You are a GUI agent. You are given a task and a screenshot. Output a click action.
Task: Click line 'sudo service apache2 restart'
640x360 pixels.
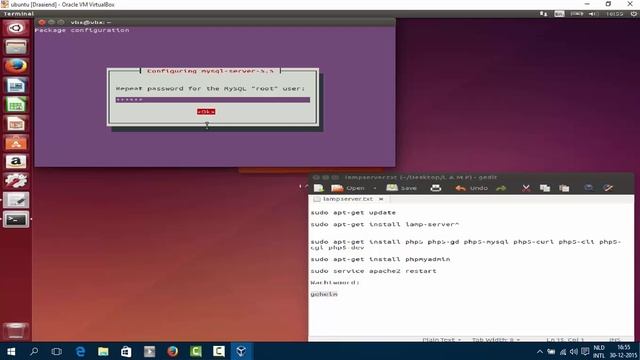click(373, 271)
